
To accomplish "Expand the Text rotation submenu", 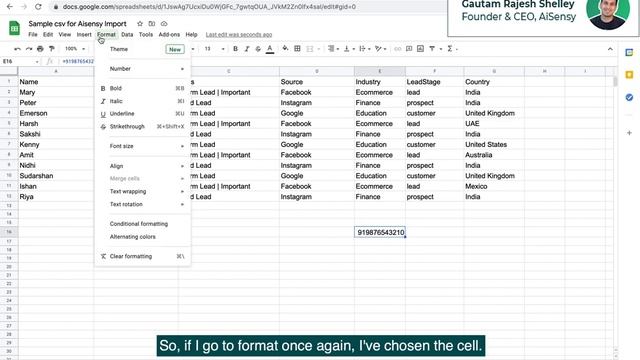I will (143, 204).
